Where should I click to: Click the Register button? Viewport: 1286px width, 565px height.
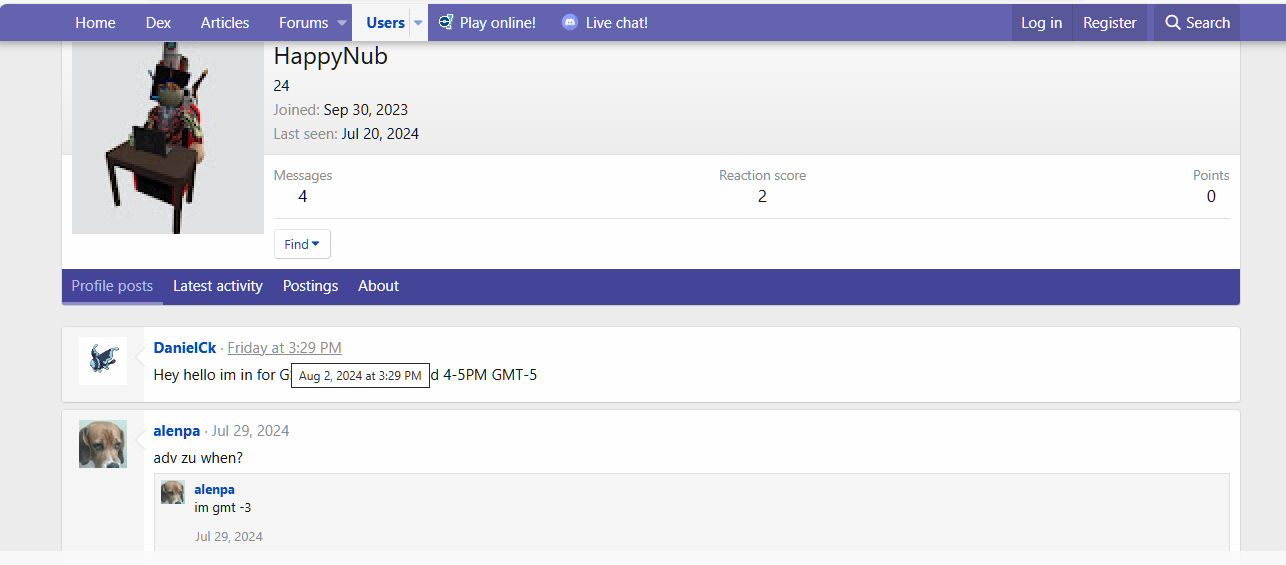[x=1110, y=22]
